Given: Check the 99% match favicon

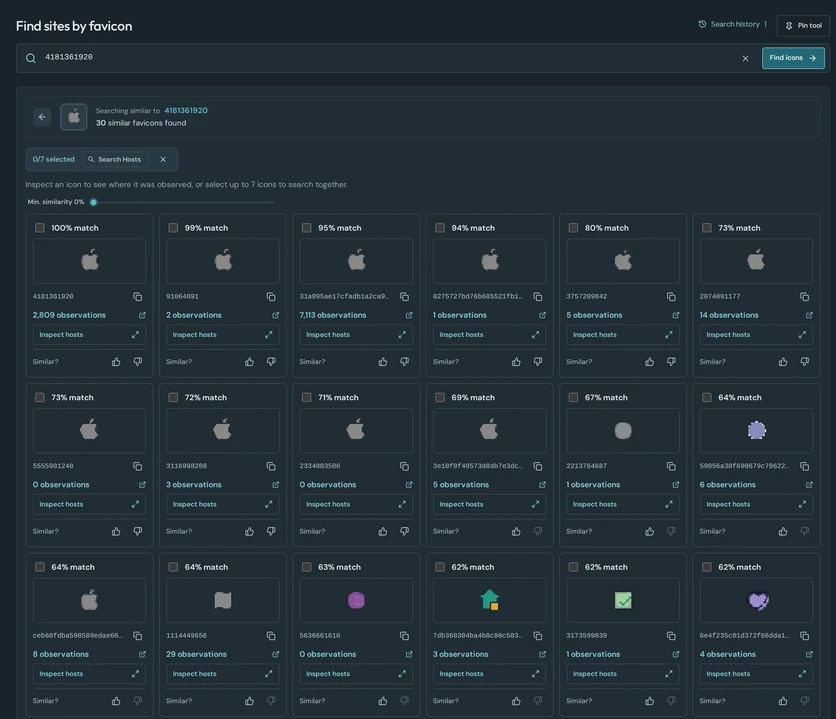Looking at the screenshot, I should point(173,228).
